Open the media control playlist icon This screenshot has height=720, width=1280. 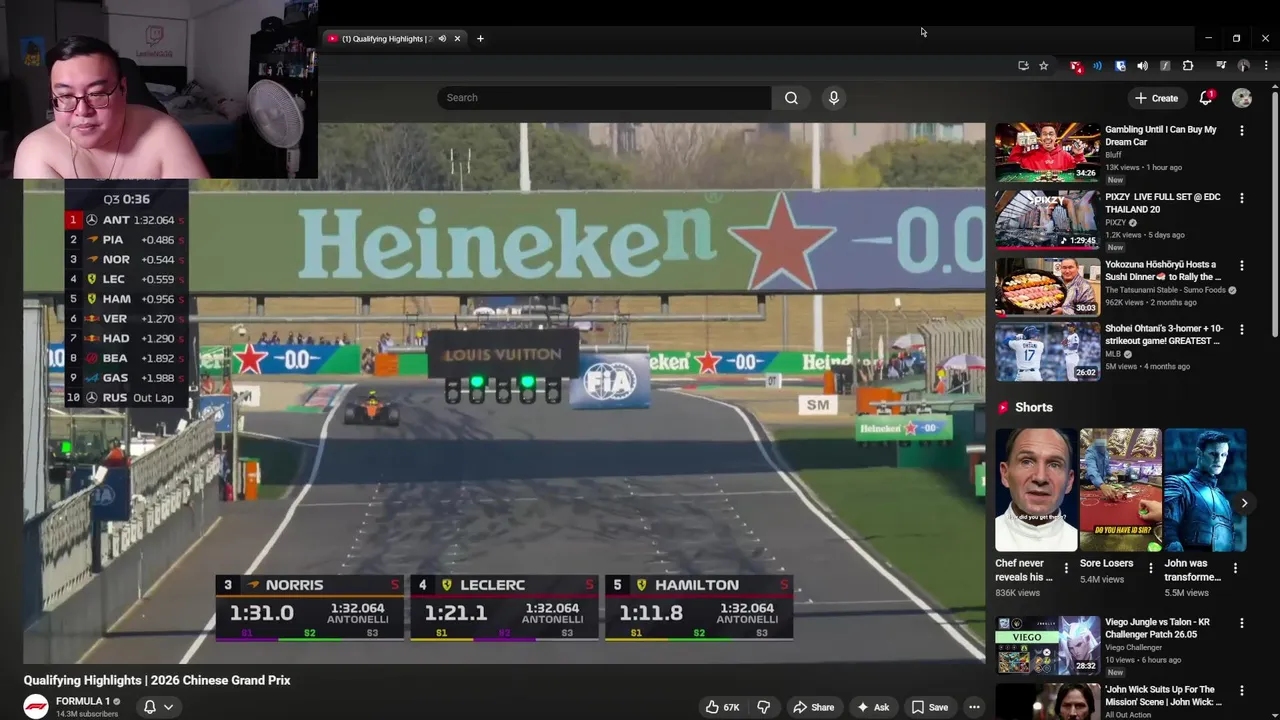[1221, 66]
